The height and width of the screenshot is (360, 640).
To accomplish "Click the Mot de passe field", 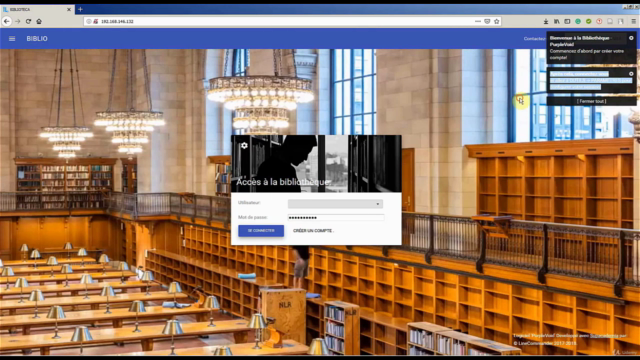I will click(x=336, y=218).
